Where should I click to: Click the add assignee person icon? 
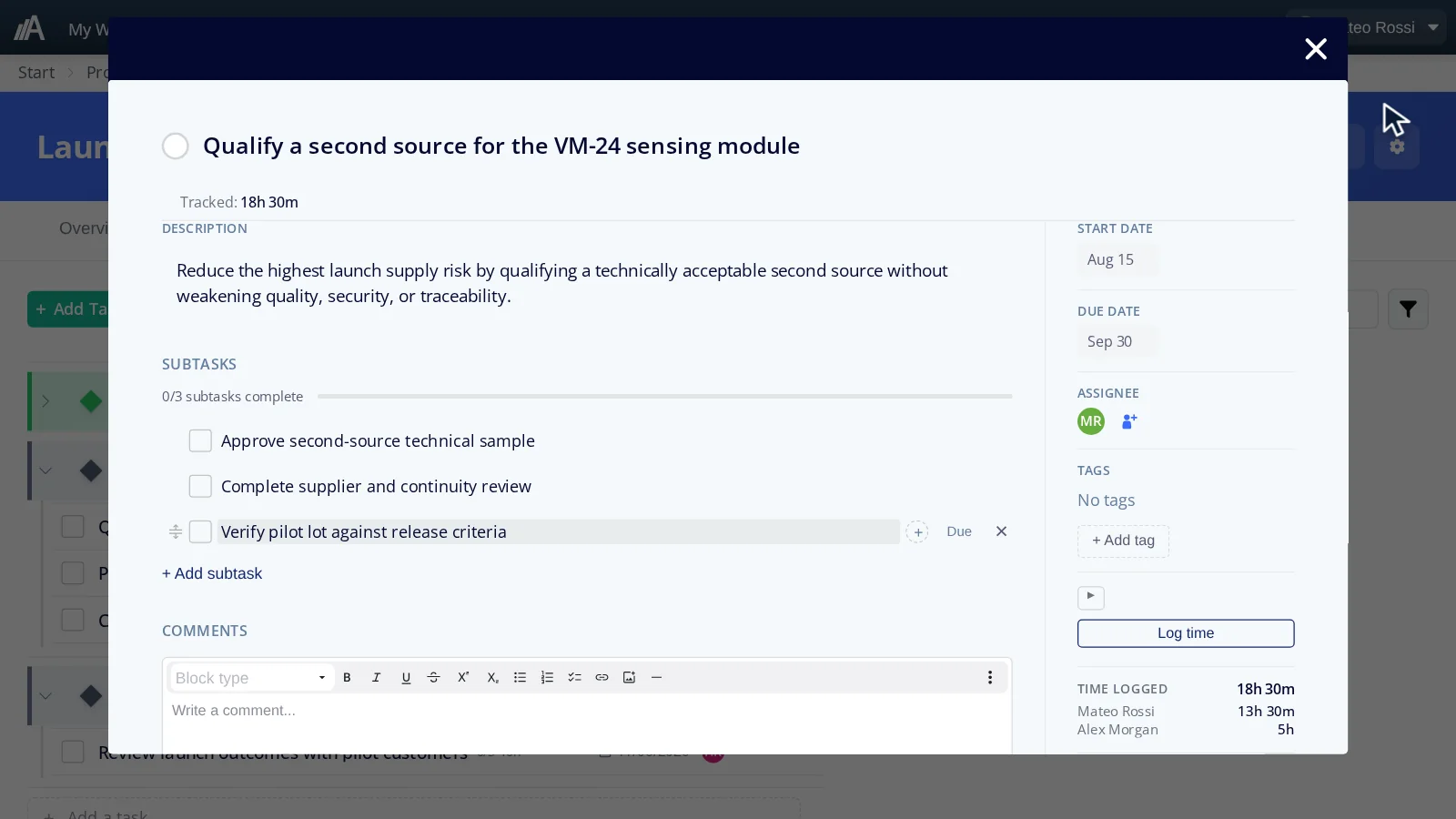pyautogui.click(x=1129, y=421)
